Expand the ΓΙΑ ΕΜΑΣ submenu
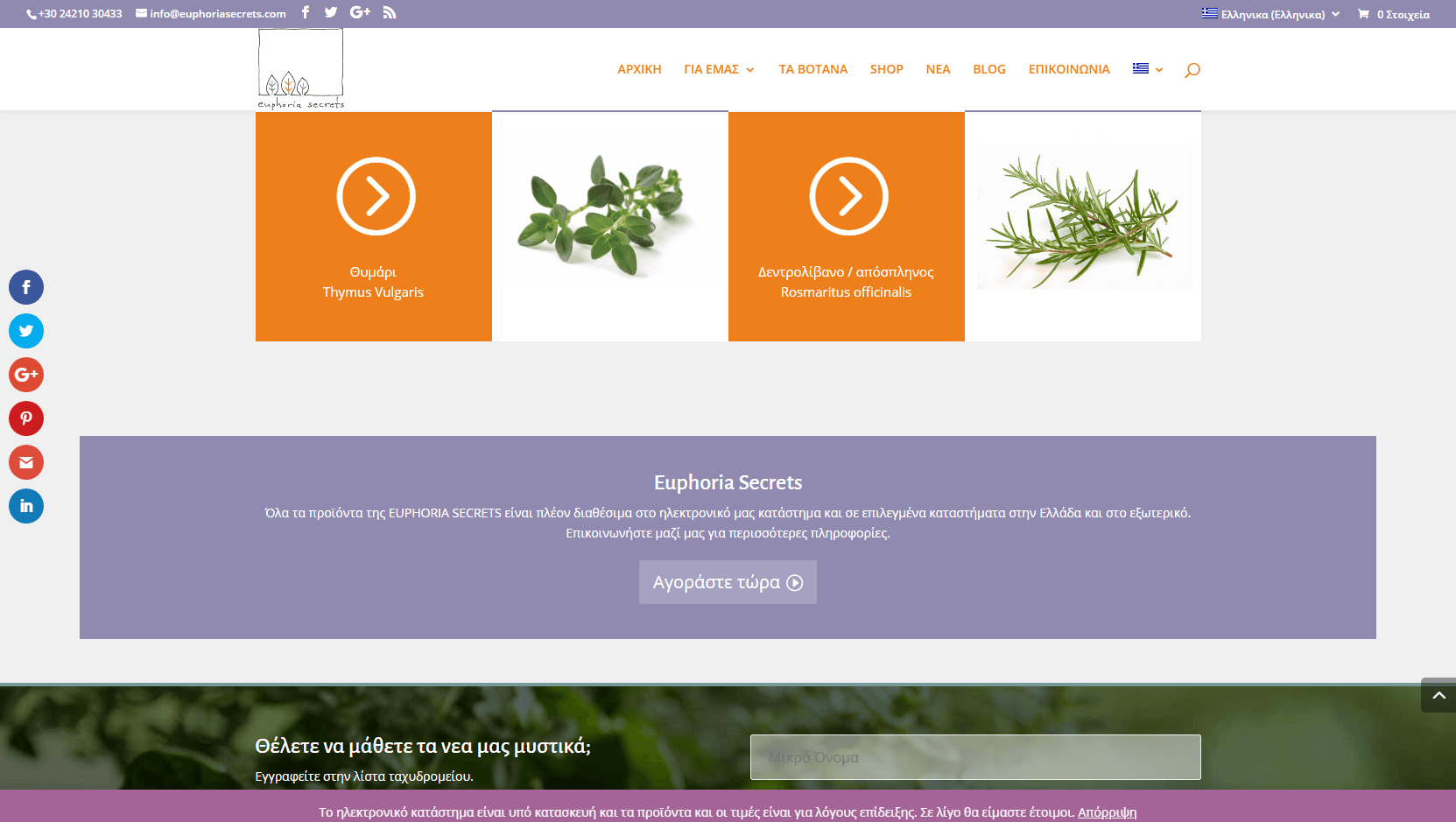Image resolution: width=1456 pixels, height=822 pixels. pyautogui.click(x=719, y=69)
